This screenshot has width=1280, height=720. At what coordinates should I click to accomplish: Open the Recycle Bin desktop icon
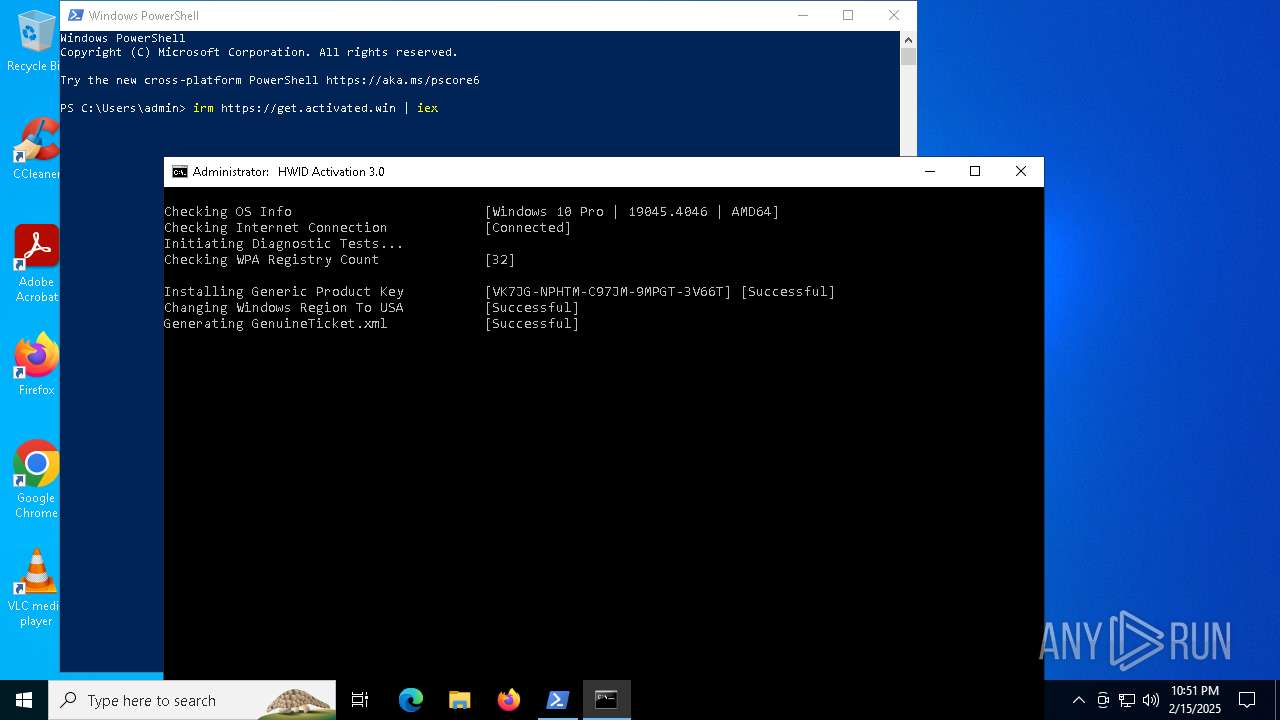[36, 42]
